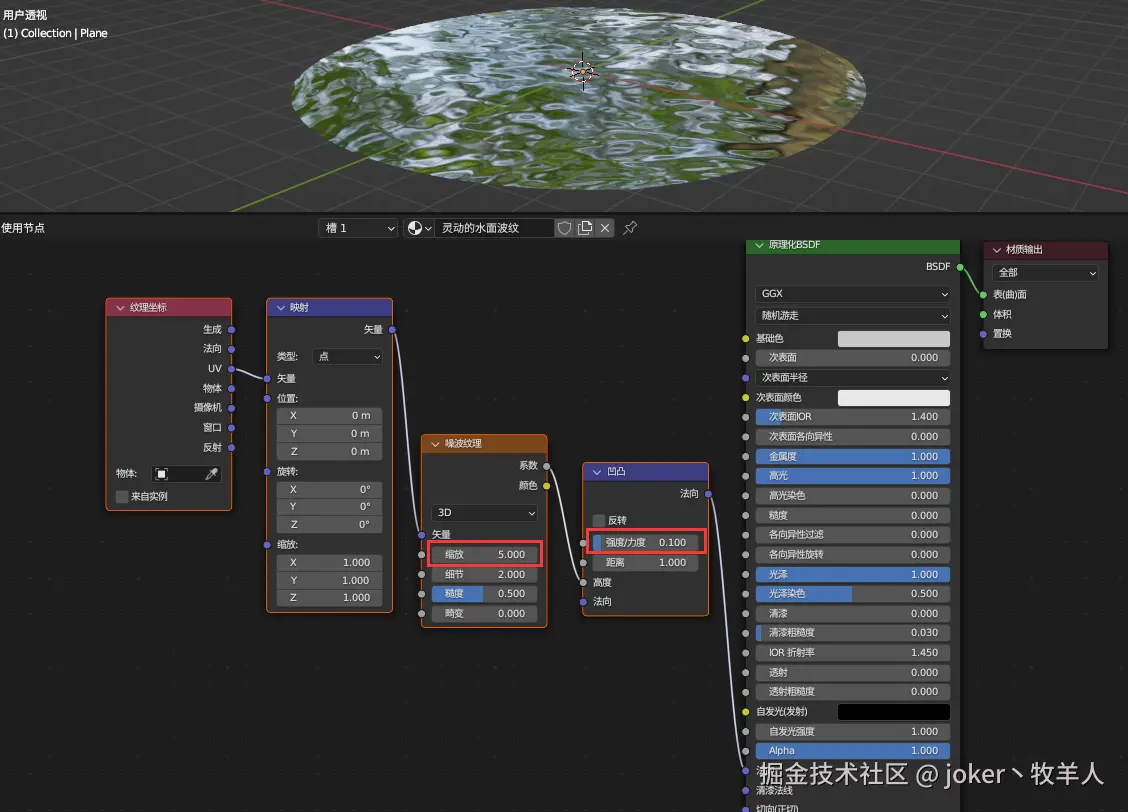Click the mapping 位置 X 0 m field
The height and width of the screenshot is (812, 1128).
(x=329, y=416)
